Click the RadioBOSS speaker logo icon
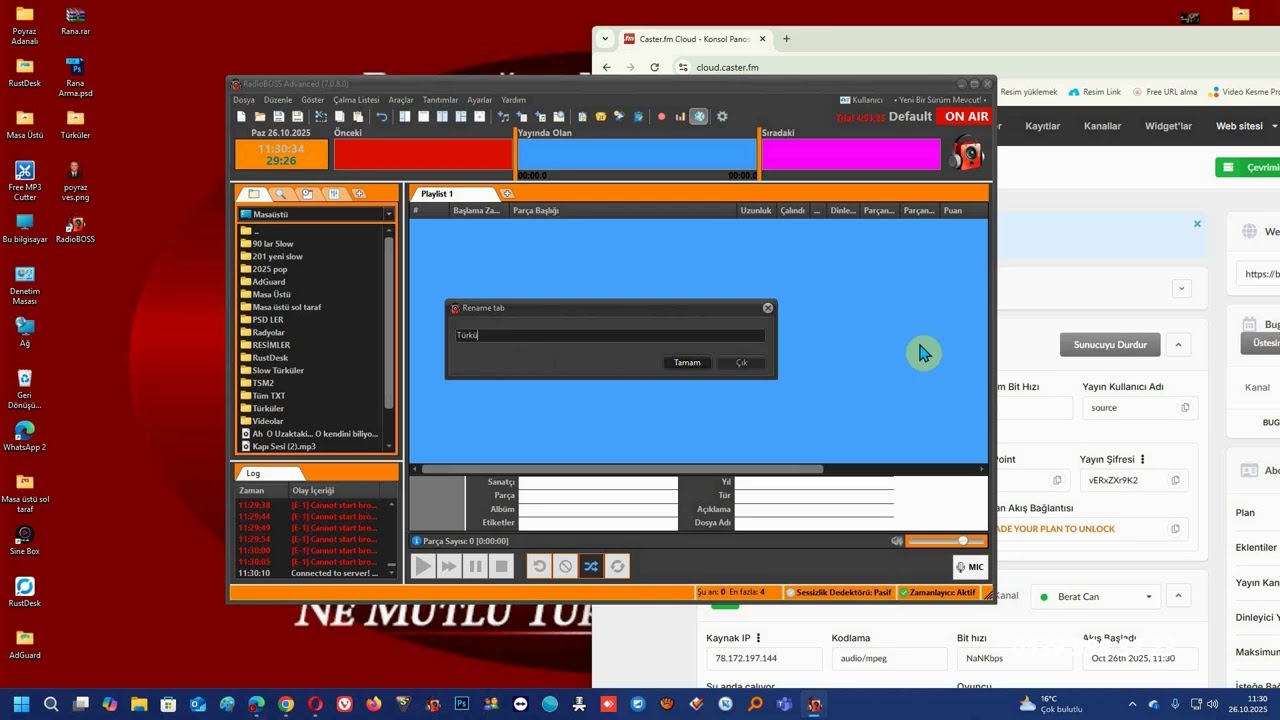 pos(967,154)
